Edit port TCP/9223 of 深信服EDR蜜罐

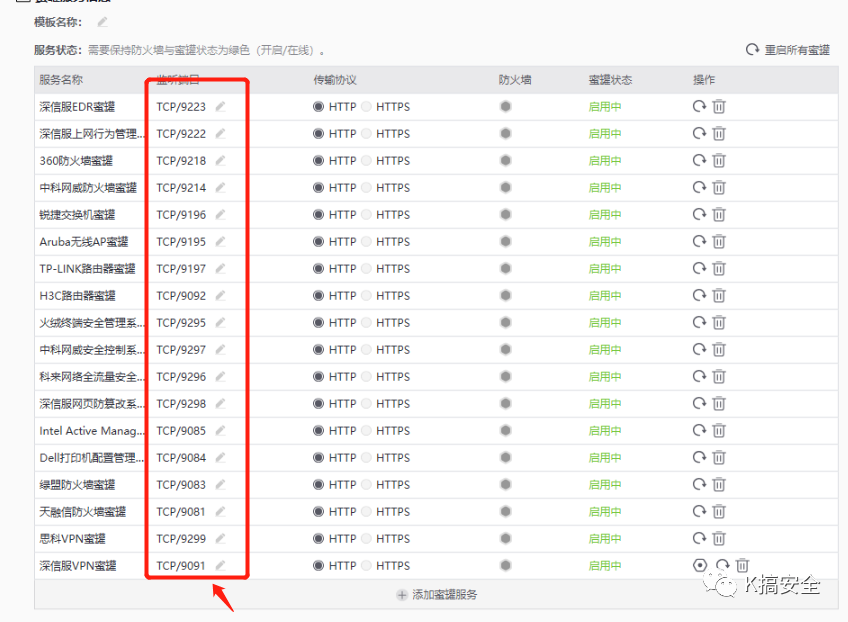(220, 107)
